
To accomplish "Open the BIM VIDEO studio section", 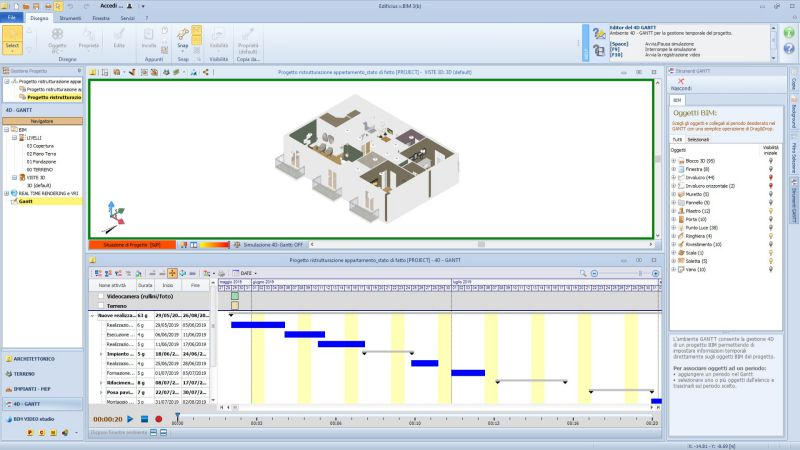I will click(x=42, y=419).
